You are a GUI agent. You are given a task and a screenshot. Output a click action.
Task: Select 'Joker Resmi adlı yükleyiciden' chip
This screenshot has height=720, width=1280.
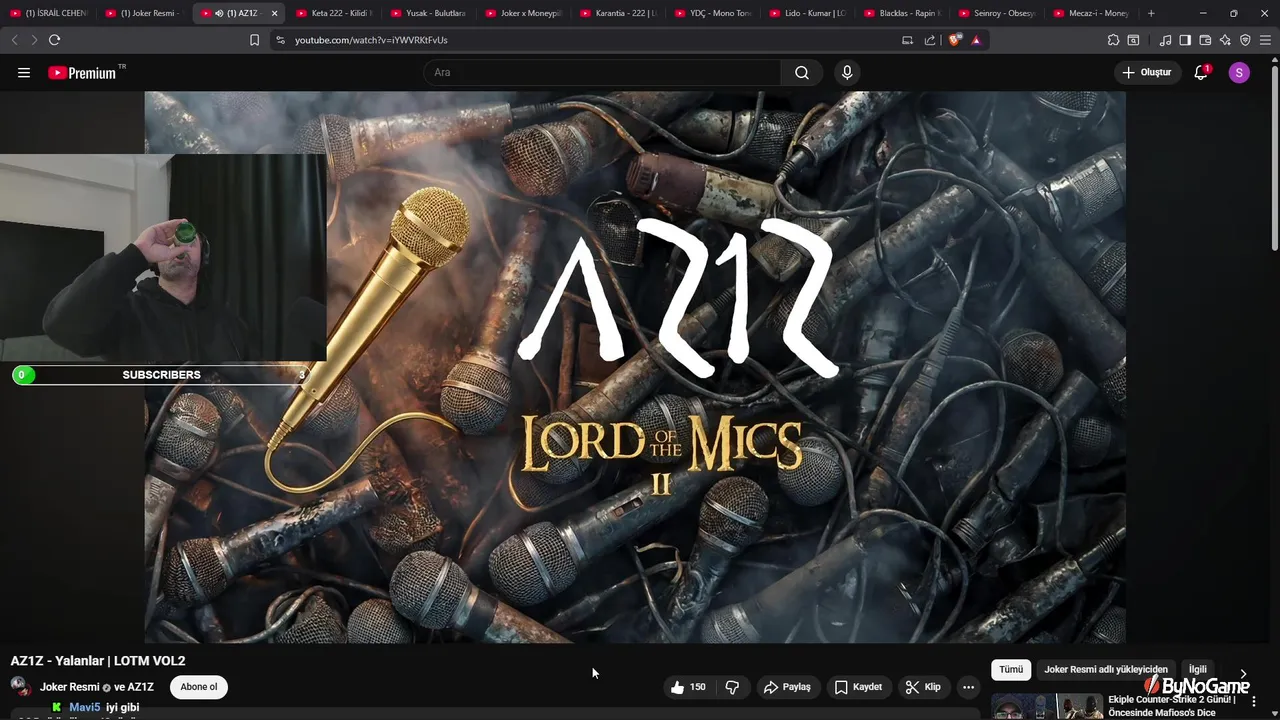(x=1106, y=670)
